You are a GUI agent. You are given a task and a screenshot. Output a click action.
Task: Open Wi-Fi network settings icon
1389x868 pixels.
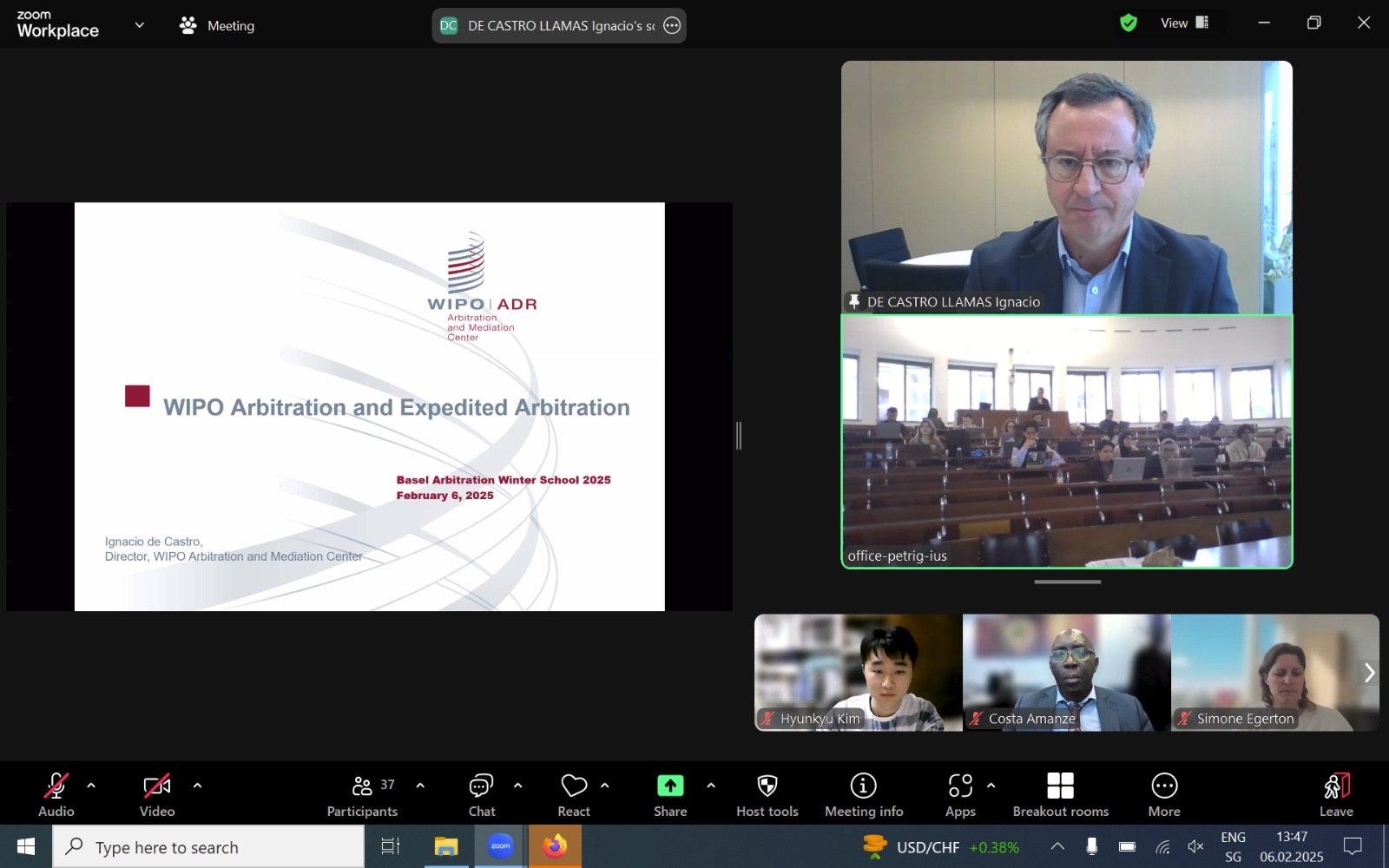(x=1162, y=846)
